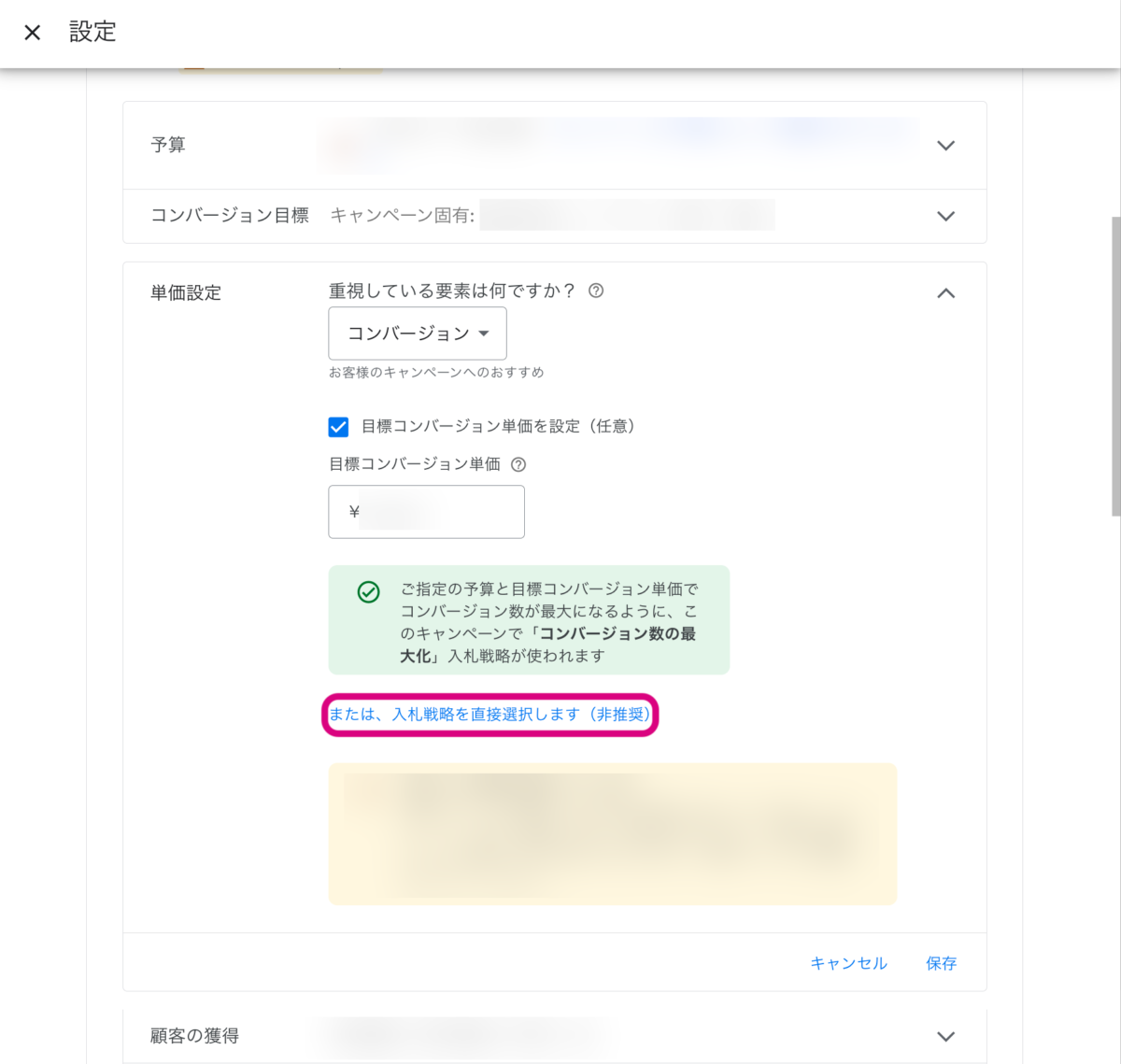This screenshot has height=1064, width=1121.
Task: Expand the 予算 section chevron
Action: (x=945, y=146)
